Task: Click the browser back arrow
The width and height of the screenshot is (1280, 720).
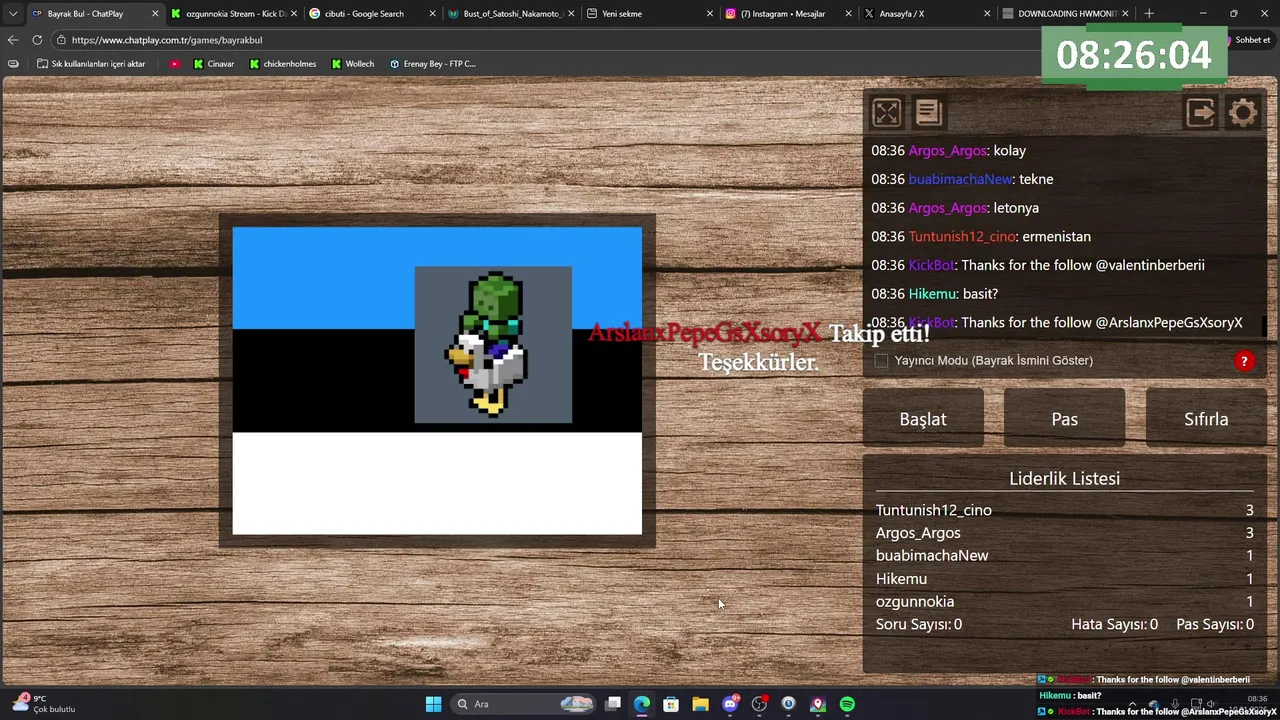Action: tap(13, 40)
